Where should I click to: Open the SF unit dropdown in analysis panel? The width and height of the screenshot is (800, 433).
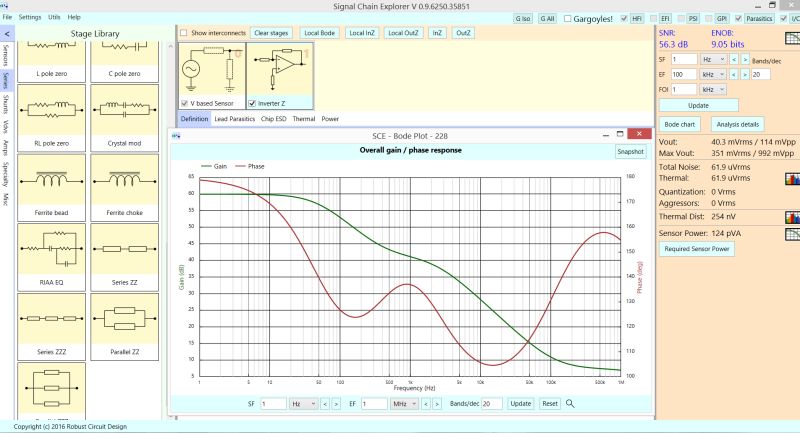click(713, 60)
